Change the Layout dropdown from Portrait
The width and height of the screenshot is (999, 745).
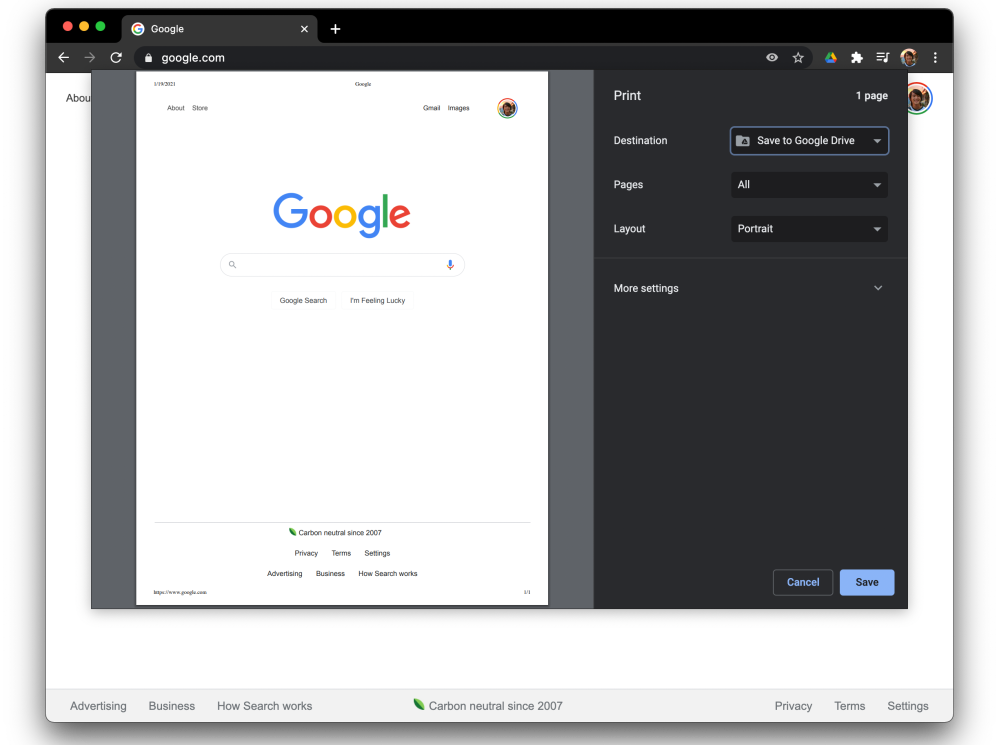pyautogui.click(x=809, y=229)
